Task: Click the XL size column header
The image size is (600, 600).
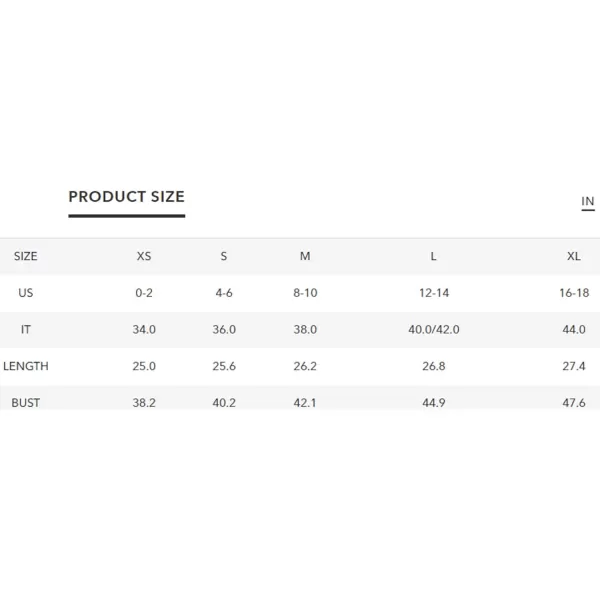Action: click(x=574, y=256)
